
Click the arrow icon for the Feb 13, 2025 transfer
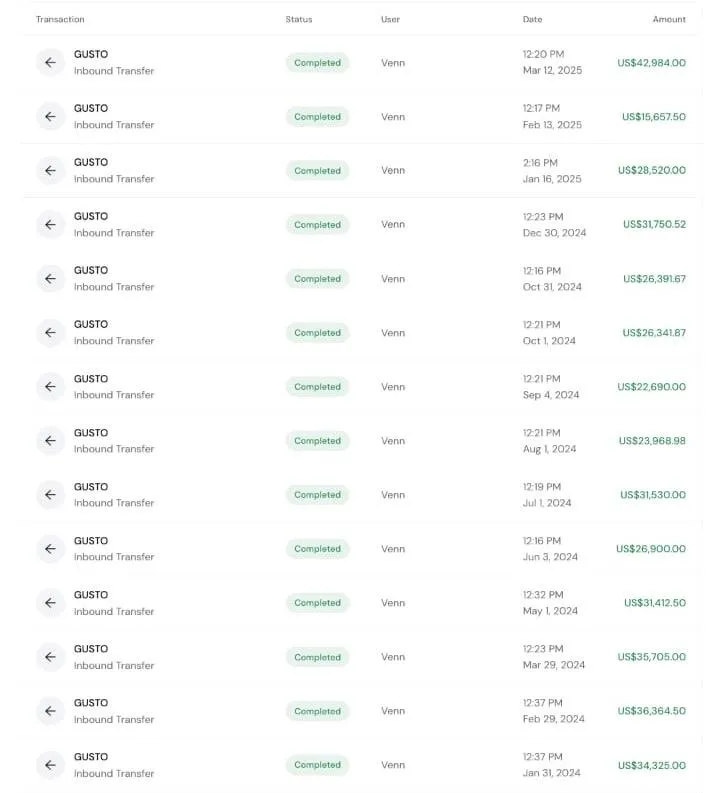tap(50, 117)
